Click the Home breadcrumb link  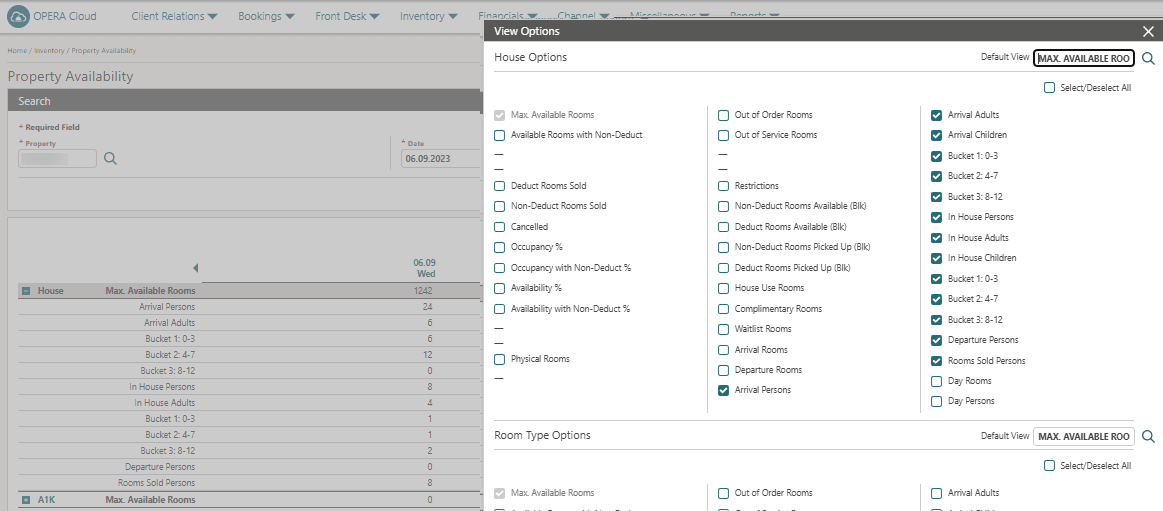[x=16, y=50]
